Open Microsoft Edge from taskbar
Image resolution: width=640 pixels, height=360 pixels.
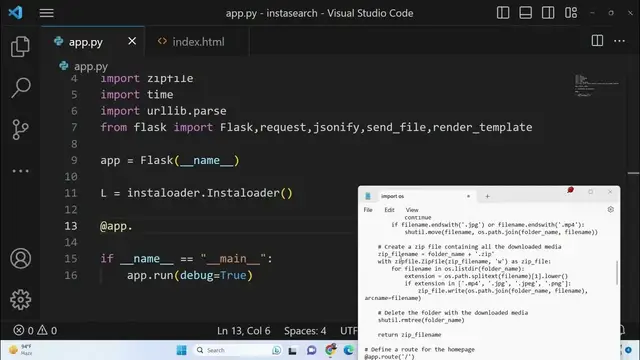click(349, 350)
